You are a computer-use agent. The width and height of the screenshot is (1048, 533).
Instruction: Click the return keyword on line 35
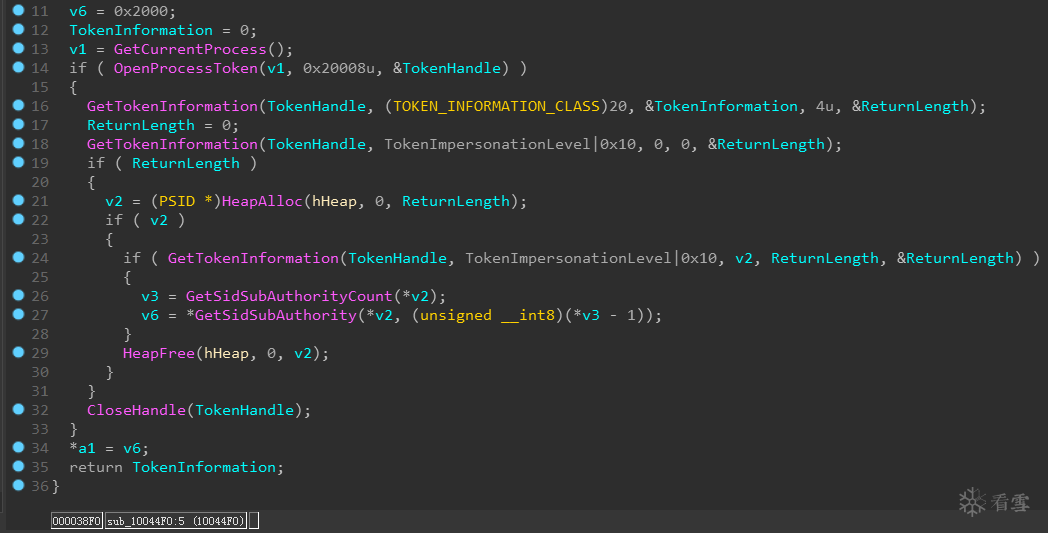tap(96, 467)
